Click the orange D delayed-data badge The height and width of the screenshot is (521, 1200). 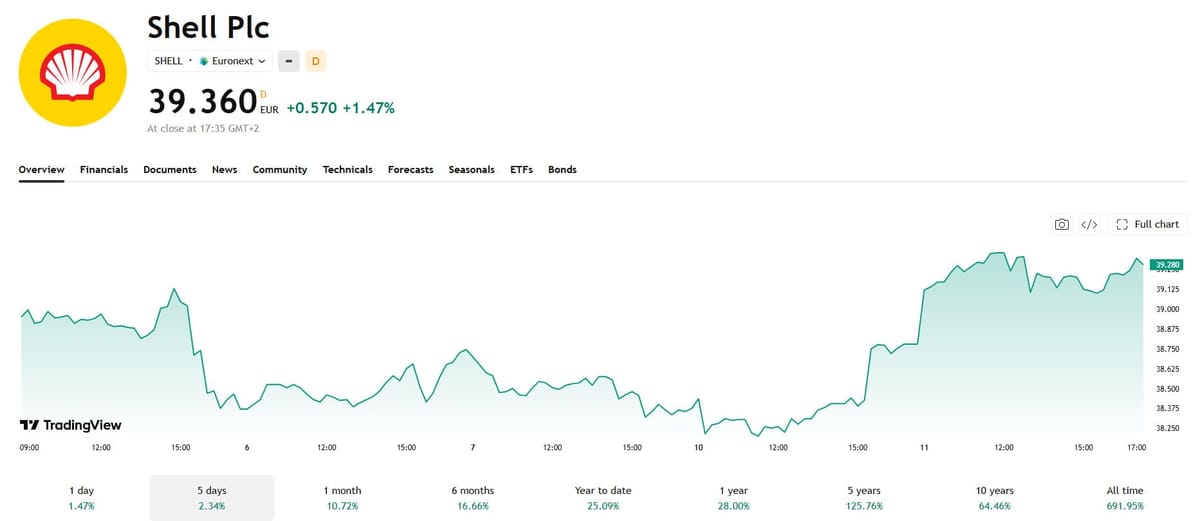316,61
